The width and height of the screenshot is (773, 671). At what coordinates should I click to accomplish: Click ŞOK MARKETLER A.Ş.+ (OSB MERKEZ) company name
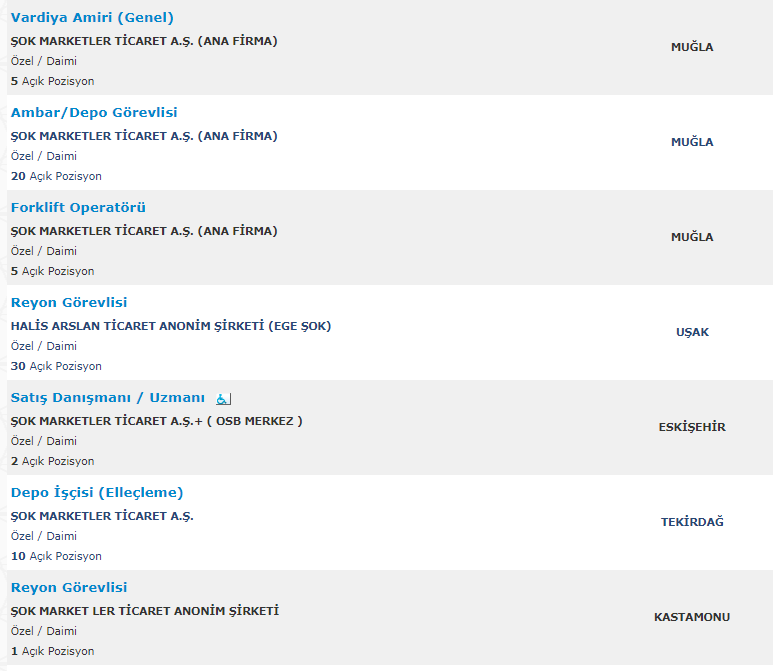point(157,421)
